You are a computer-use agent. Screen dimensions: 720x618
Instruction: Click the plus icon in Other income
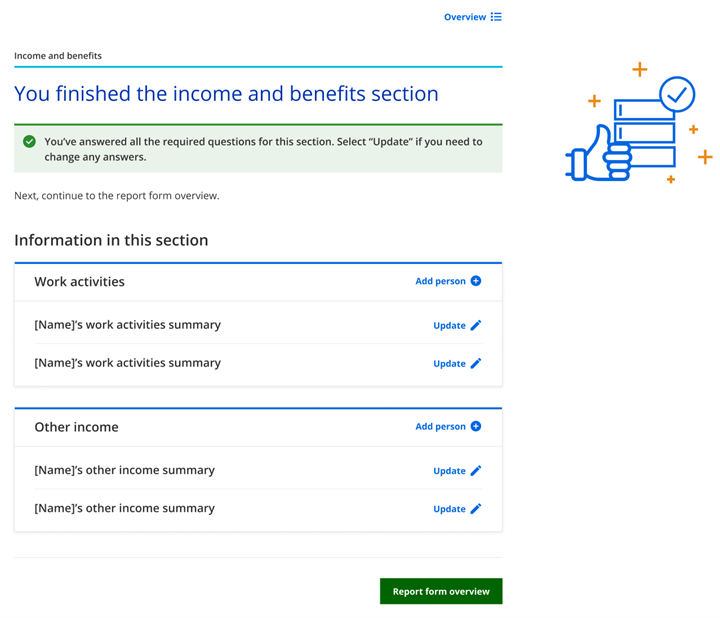pos(476,426)
